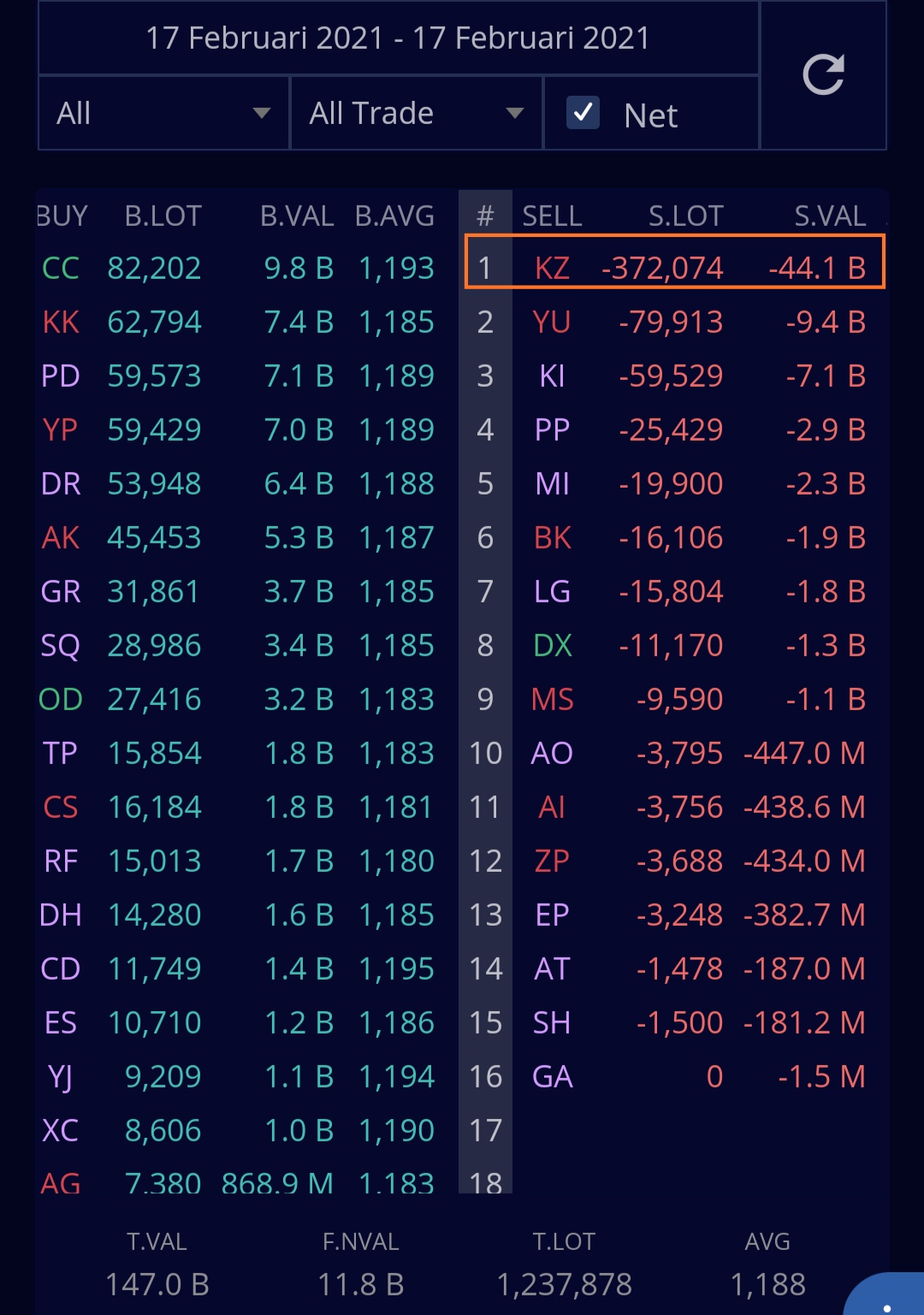The height and width of the screenshot is (1315, 924).
Task: Select broker CC in buy list
Action: coord(61,269)
